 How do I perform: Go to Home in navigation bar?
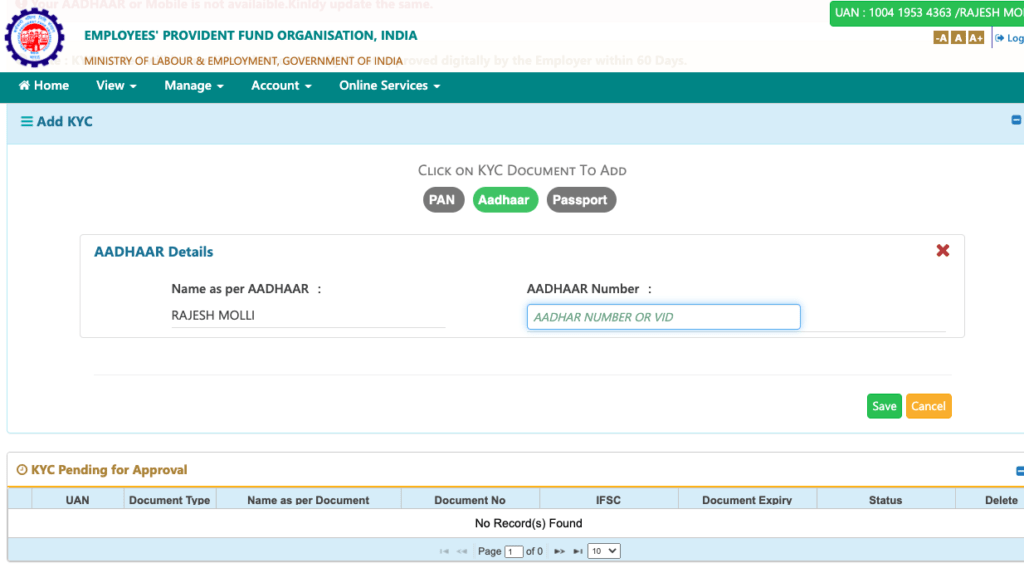(44, 86)
